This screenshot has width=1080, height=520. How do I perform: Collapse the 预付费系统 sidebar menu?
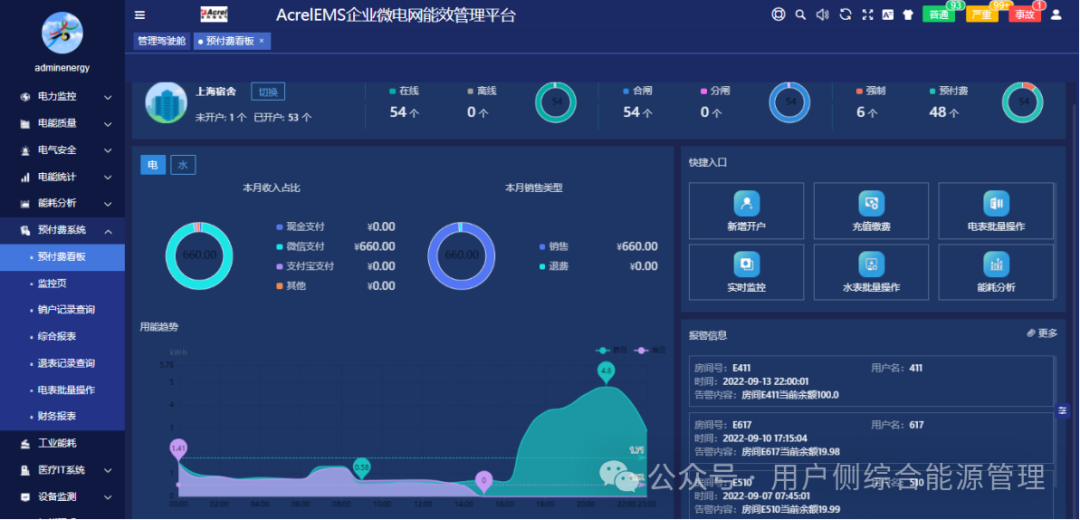click(62, 230)
